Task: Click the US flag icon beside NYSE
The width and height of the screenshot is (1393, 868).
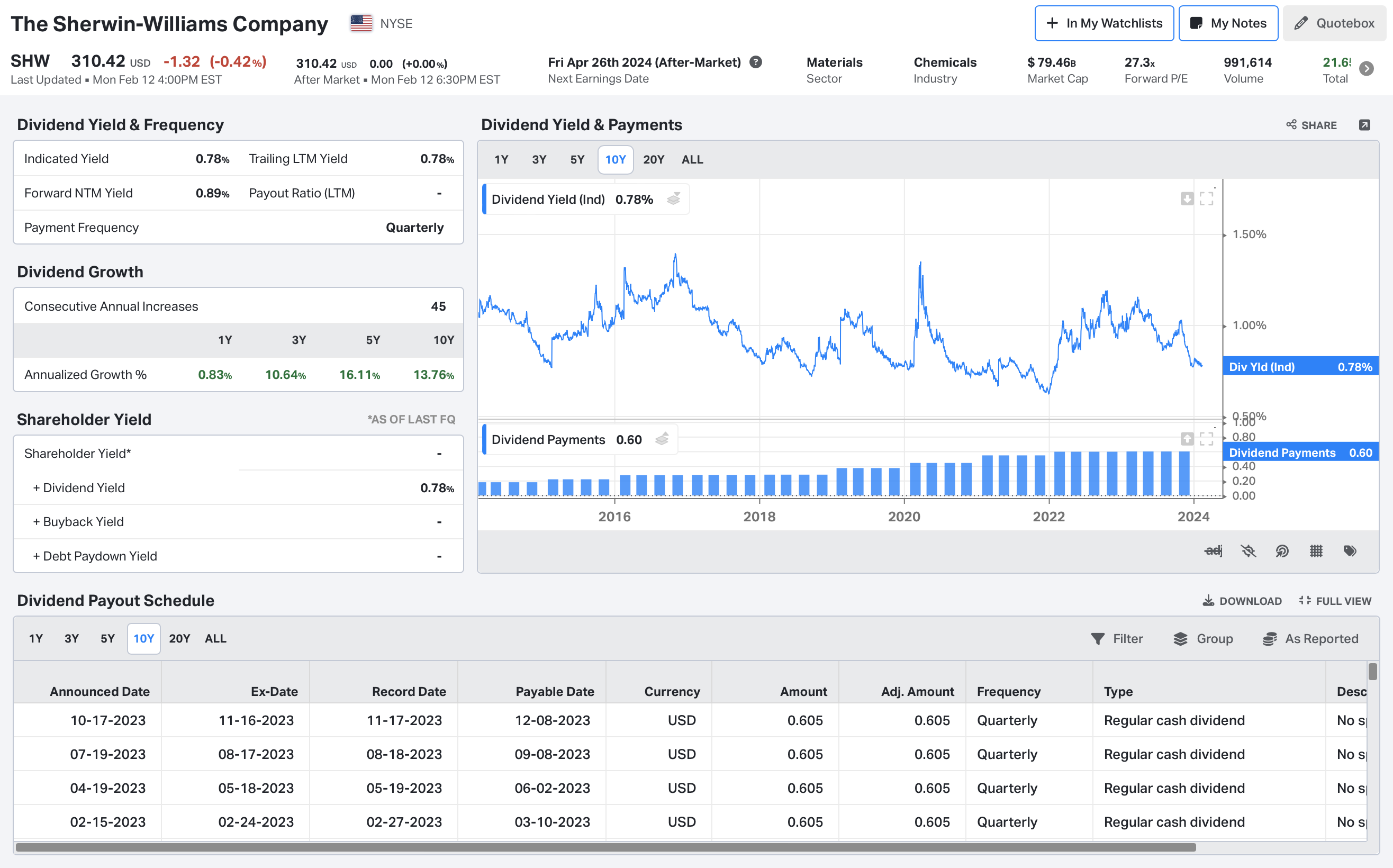Action: pyautogui.click(x=361, y=23)
